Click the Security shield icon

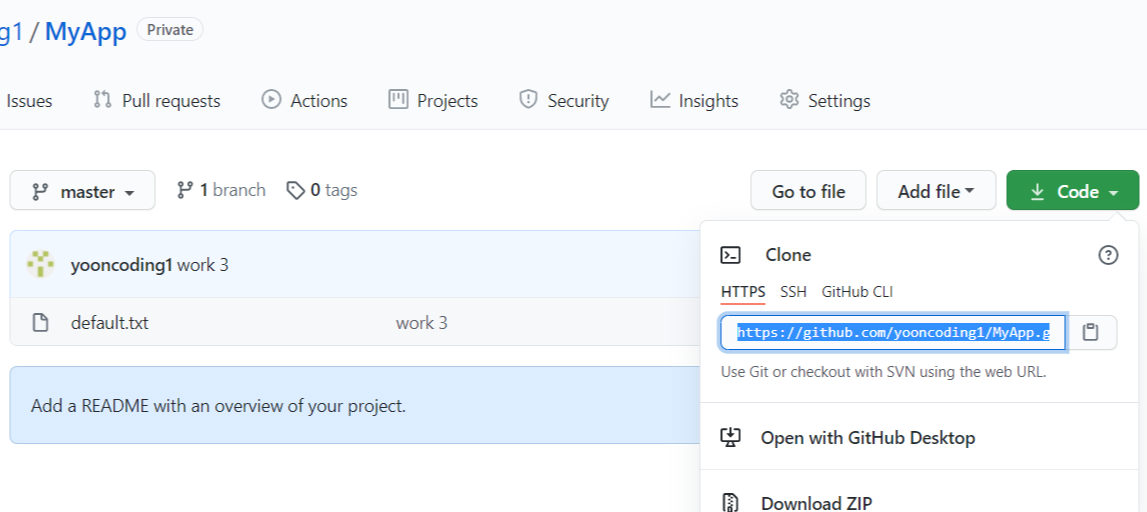point(528,99)
